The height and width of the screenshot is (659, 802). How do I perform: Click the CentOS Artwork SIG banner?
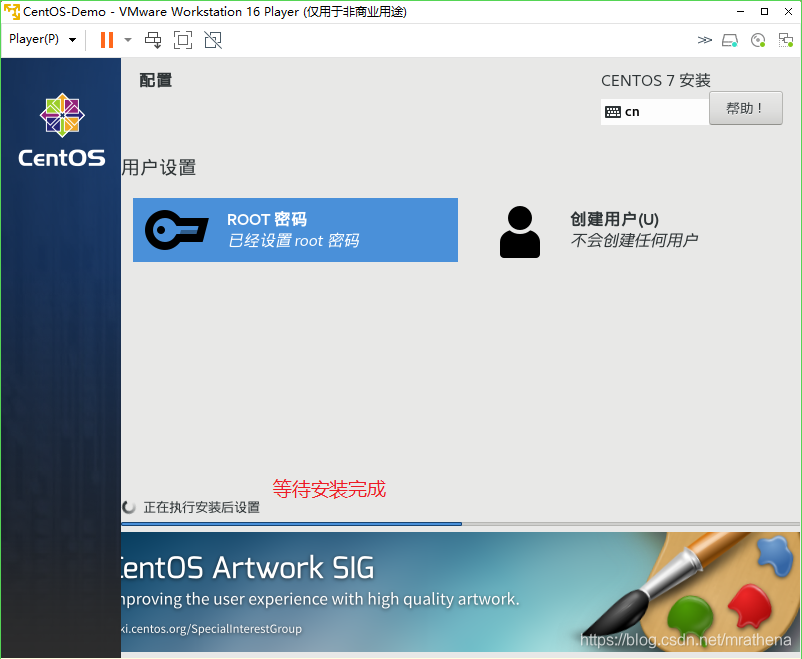click(x=460, y=592)
